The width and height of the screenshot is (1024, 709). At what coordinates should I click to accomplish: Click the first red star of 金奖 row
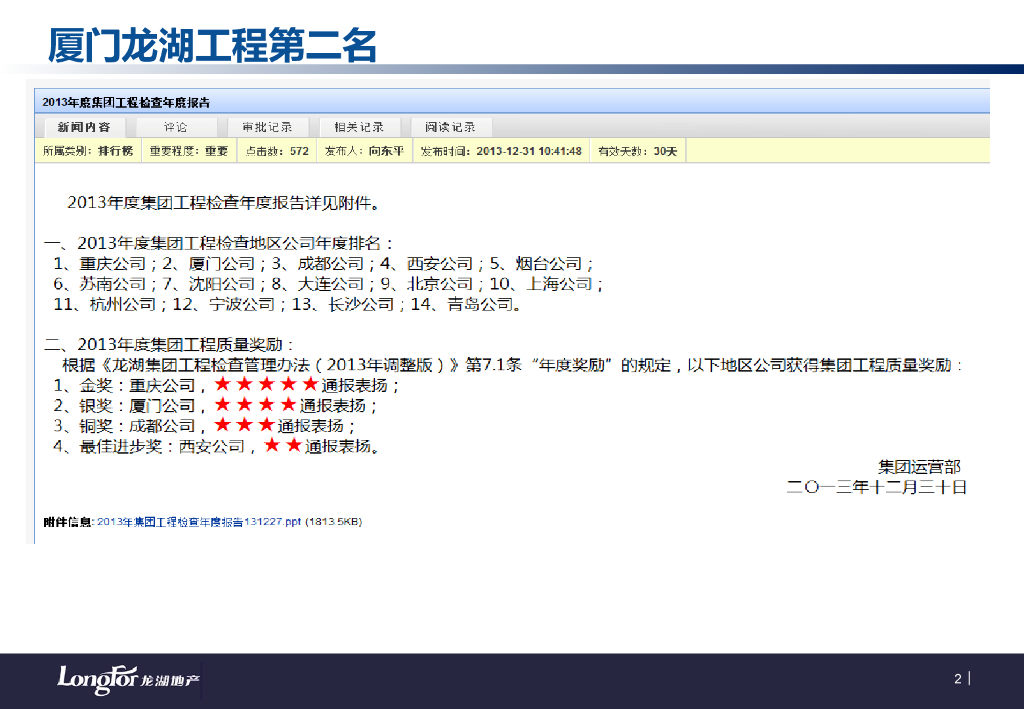pos(223,384)
